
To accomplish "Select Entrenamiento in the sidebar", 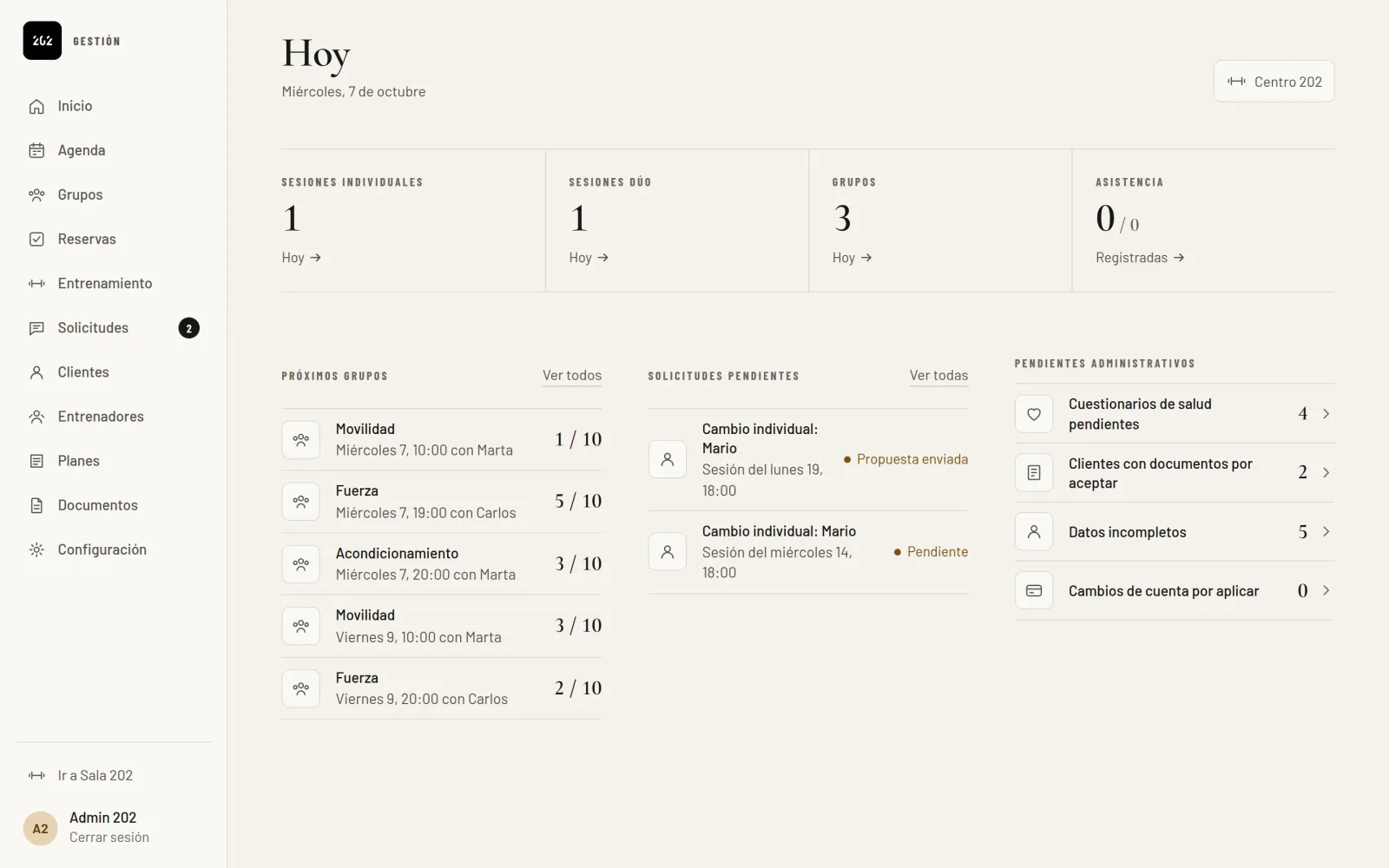I will coord(113,283).
